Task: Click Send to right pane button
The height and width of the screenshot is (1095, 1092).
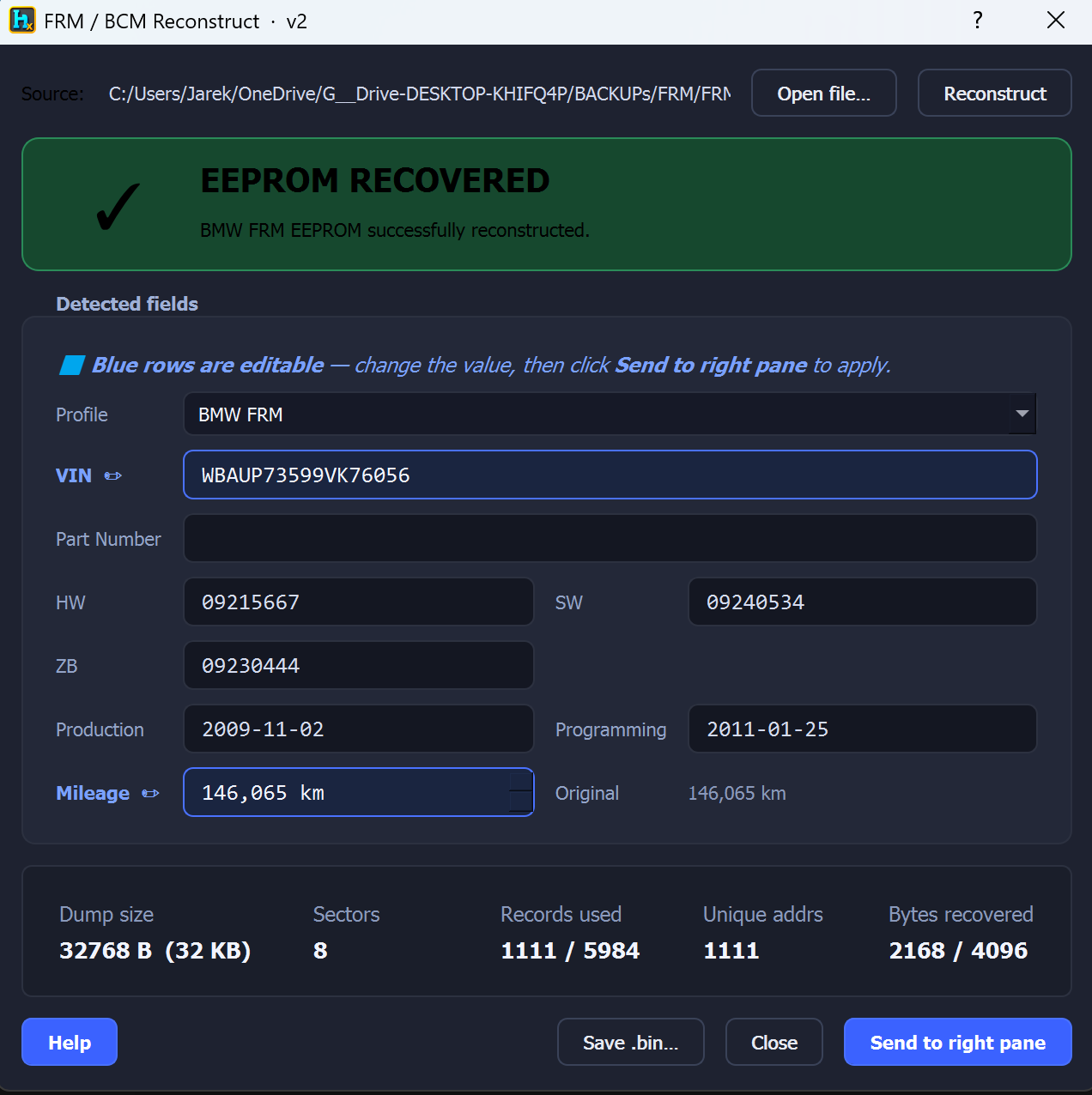Action: coord(958,1042)
